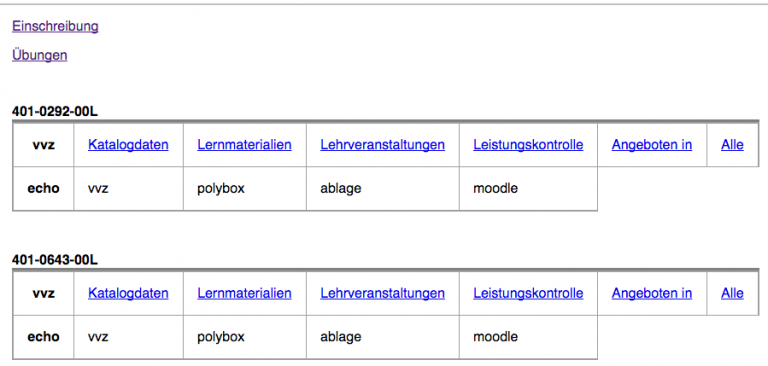The image size is (768, 366).
Task: Click the Alle link for 401-0643-00L
Action: [732, 293]
